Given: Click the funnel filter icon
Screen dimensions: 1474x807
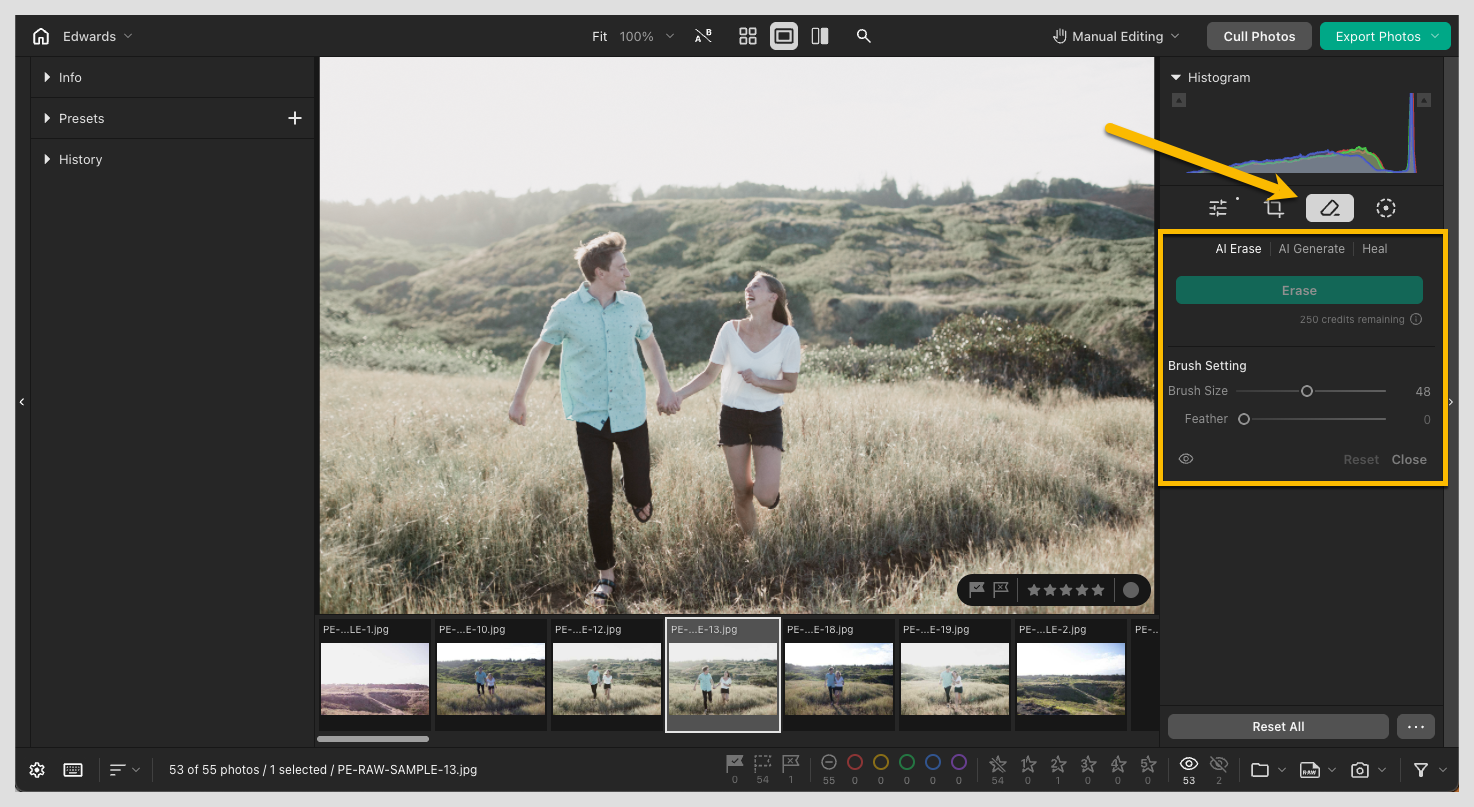Looking at the screenshot, I should coord(1421,770).
